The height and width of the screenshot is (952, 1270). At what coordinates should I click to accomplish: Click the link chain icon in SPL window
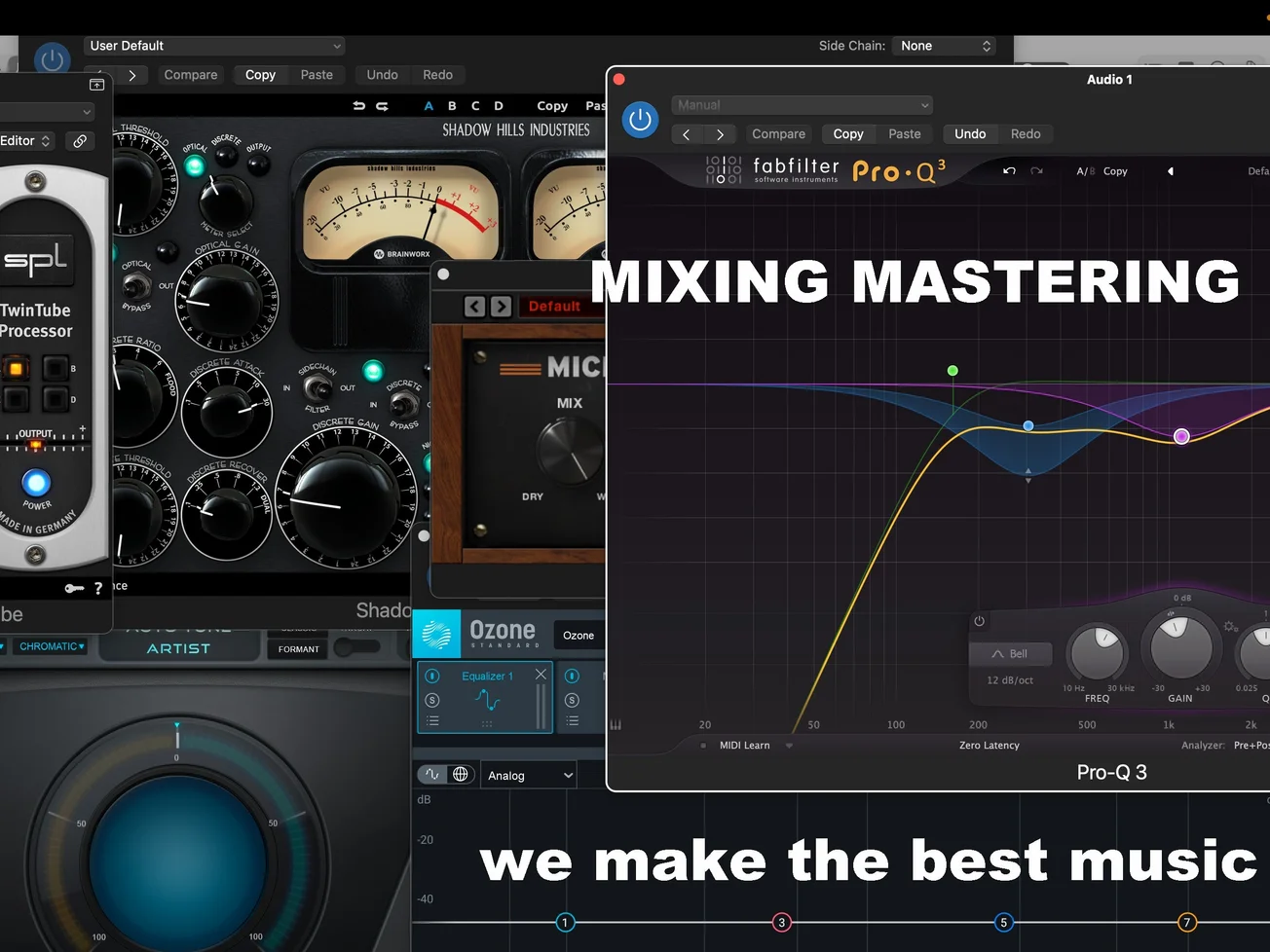(x=80, y=141)
